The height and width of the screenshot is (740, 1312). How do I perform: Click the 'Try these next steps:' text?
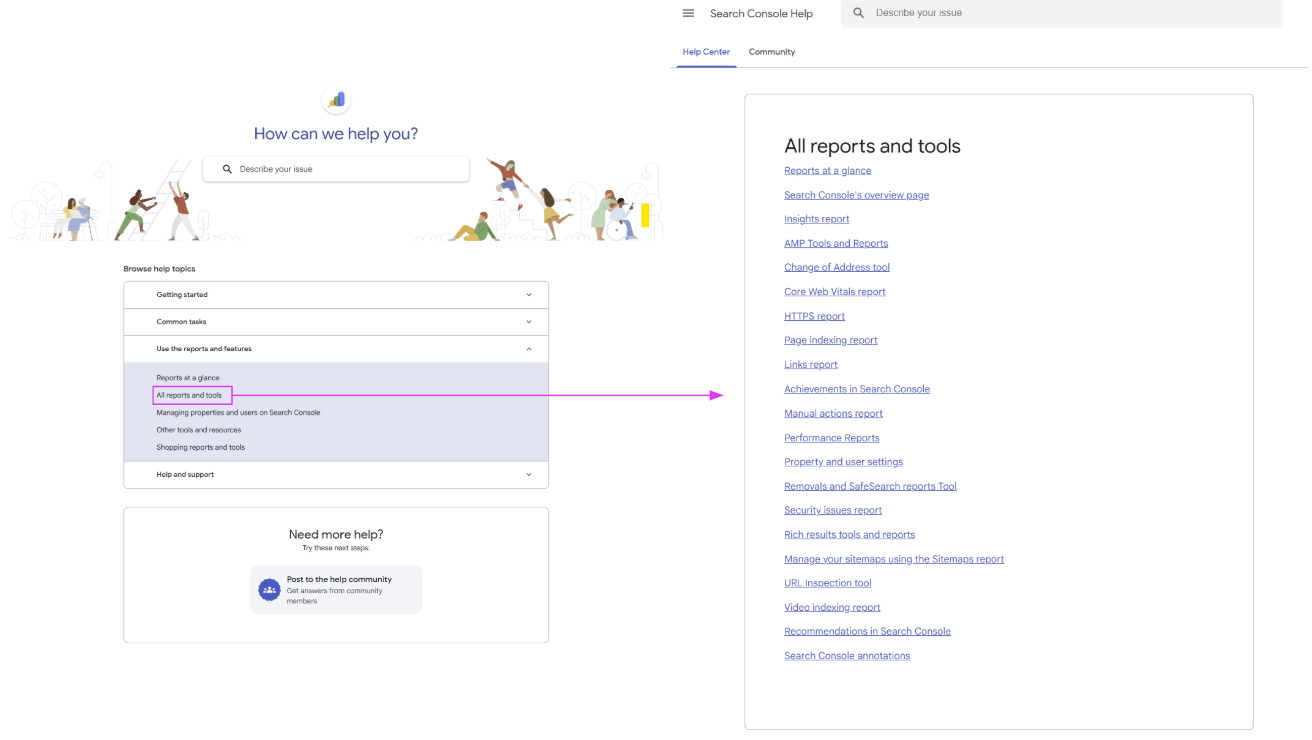[336, 549]
